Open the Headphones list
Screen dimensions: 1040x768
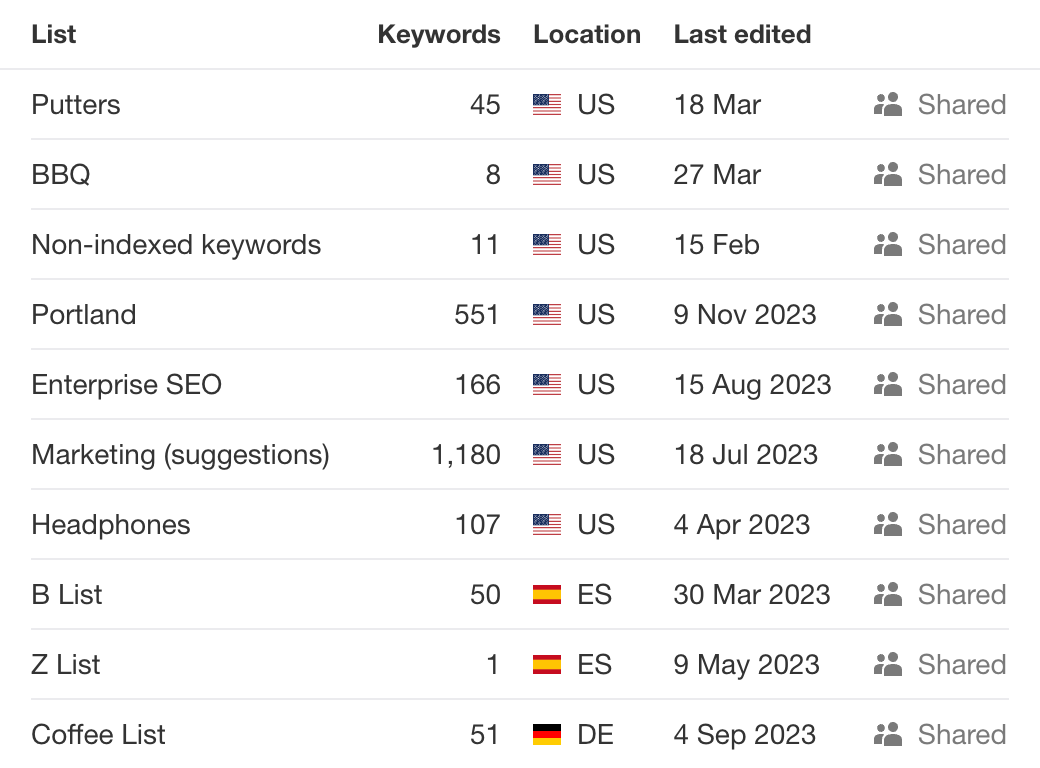point(111,525)
